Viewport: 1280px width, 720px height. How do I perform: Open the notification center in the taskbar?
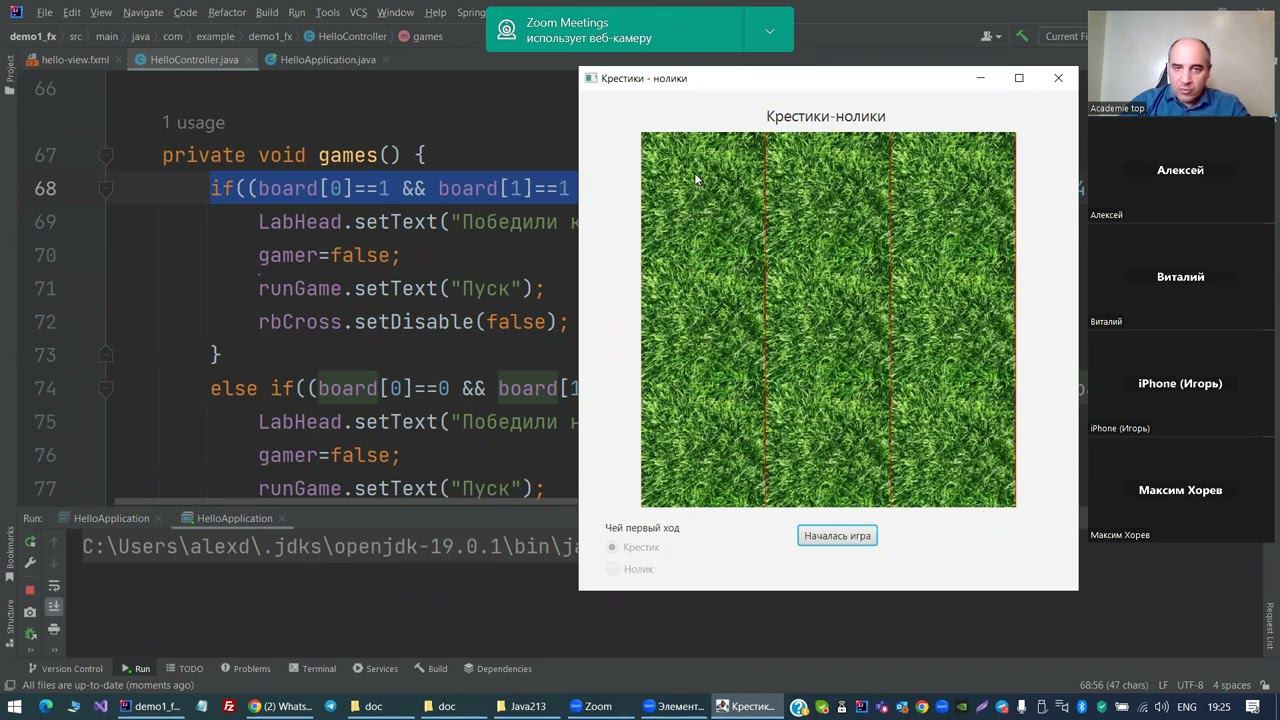click(1252, 706)
